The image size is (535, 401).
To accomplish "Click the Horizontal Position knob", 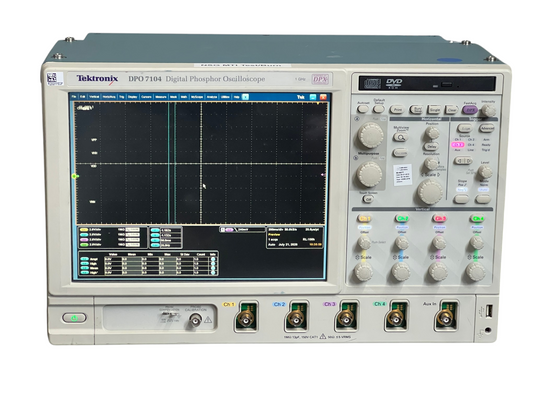I will pyautogui.click(x=432, y=133).
